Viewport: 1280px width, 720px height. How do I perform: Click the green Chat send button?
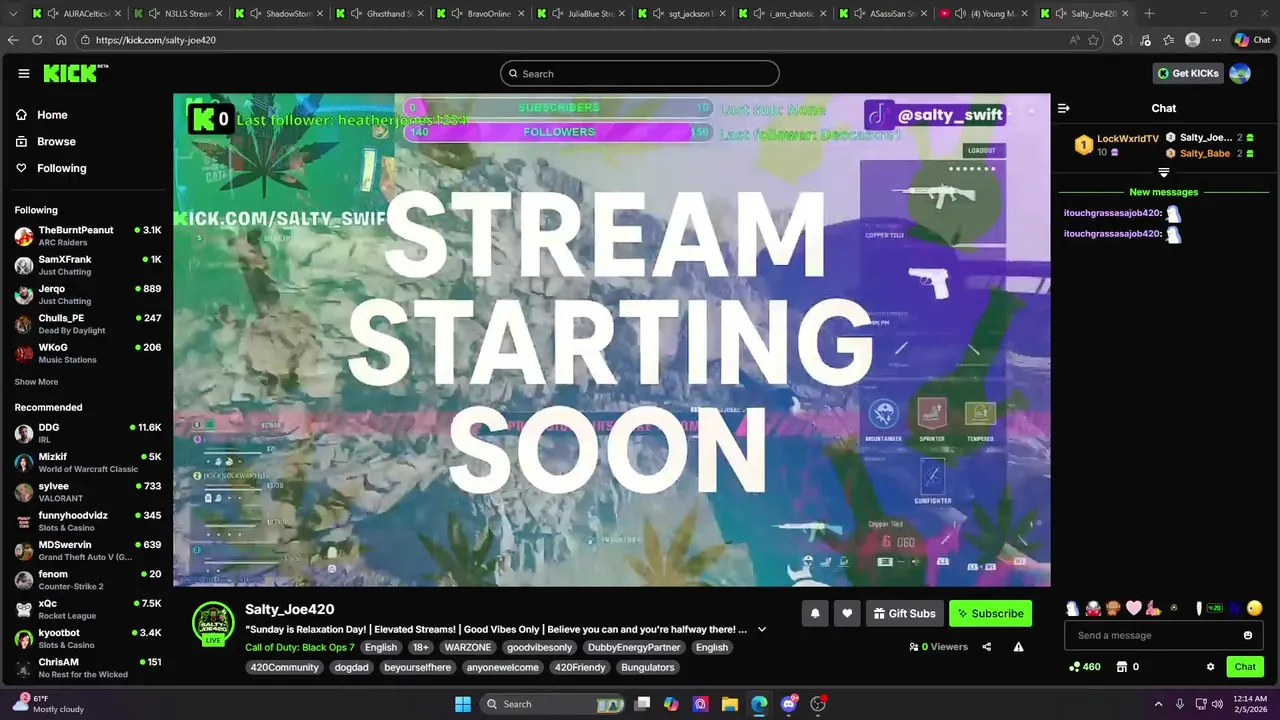[1245, 667]
